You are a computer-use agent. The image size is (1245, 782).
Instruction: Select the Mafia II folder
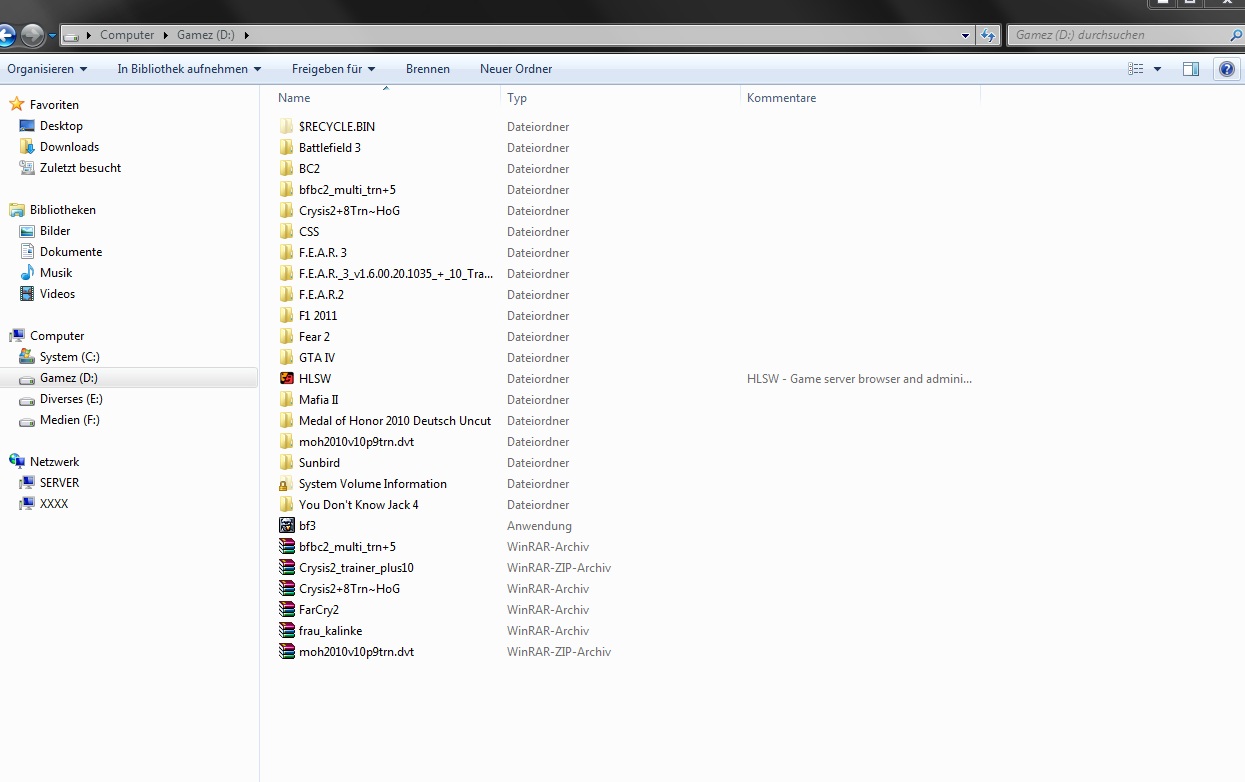(319, 400)
